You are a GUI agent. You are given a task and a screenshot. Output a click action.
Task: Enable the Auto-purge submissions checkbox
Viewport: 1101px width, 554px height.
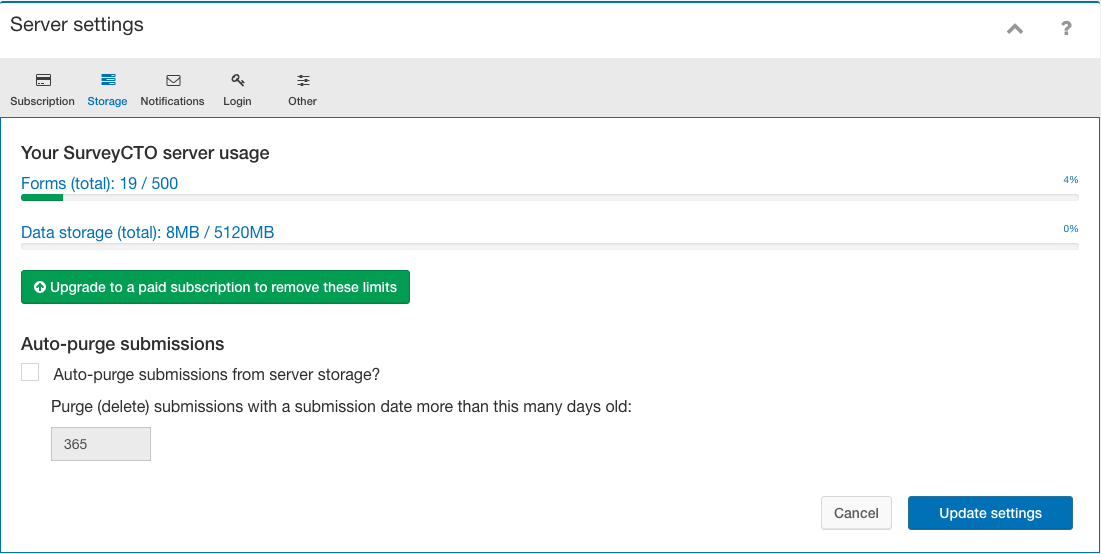tap(30, 372)
